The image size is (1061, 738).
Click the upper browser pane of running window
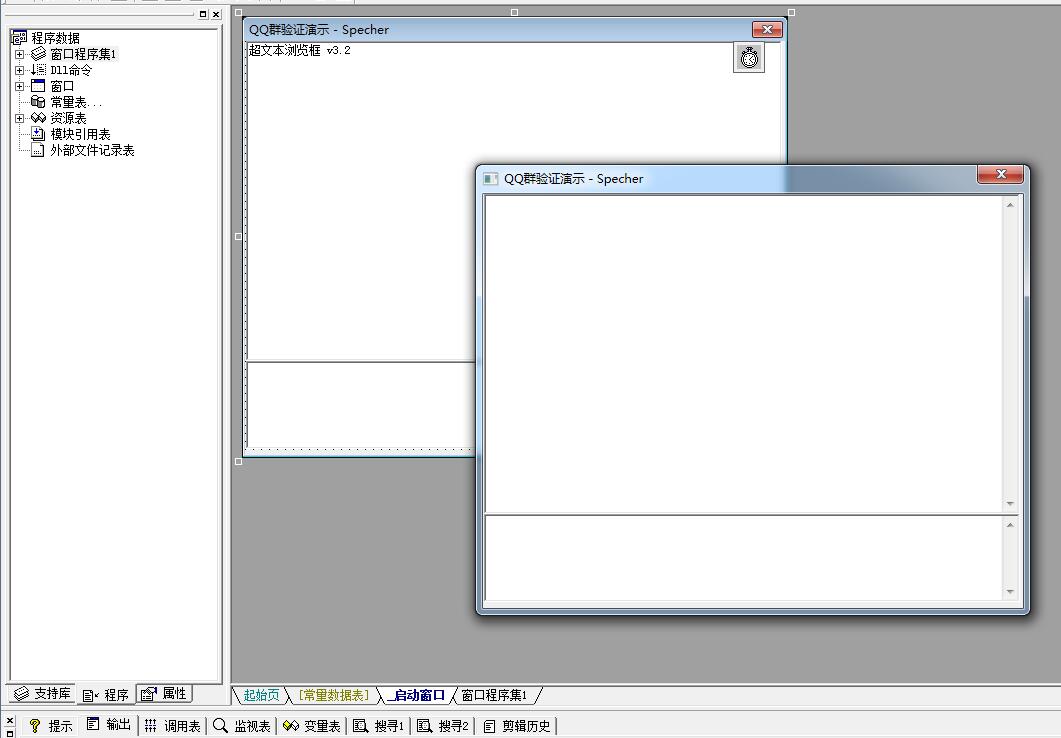pyautogui.click(x=744, y=354)
